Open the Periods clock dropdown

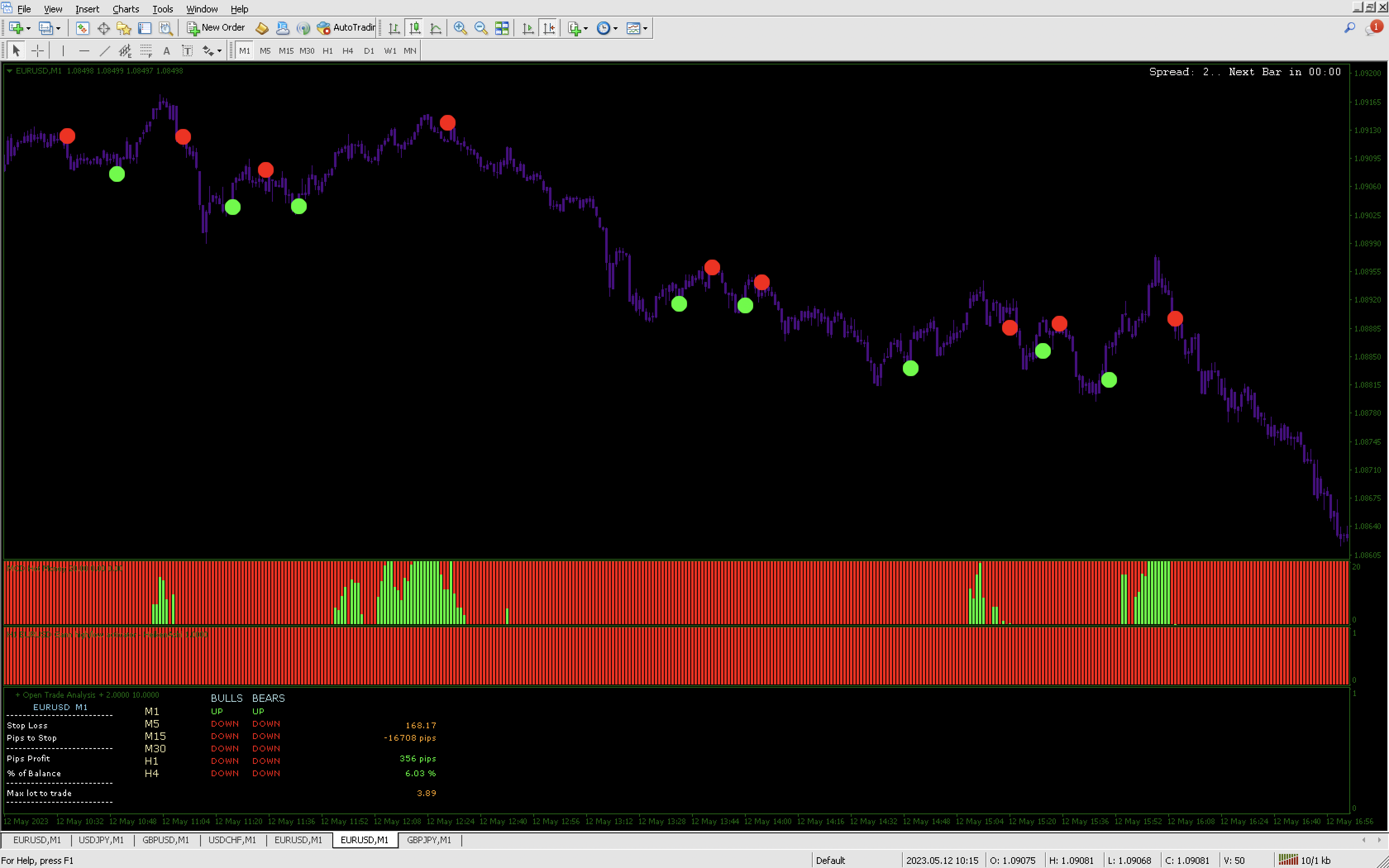(615, 28)
